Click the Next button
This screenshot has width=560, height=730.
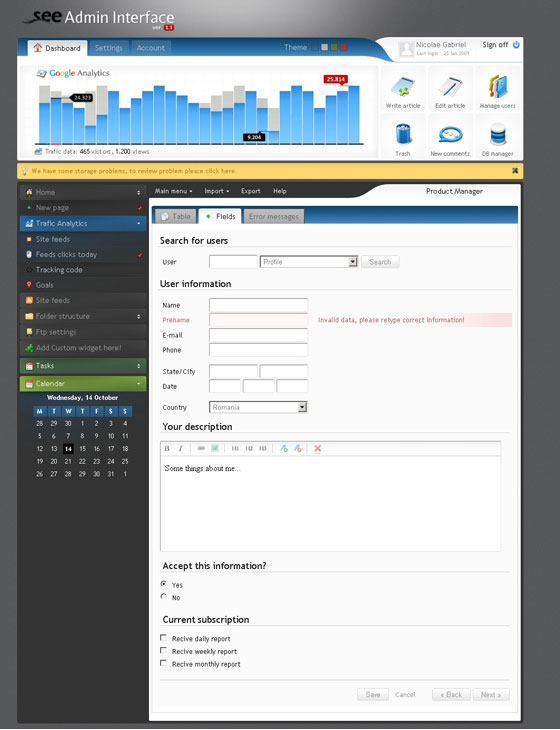491,694
